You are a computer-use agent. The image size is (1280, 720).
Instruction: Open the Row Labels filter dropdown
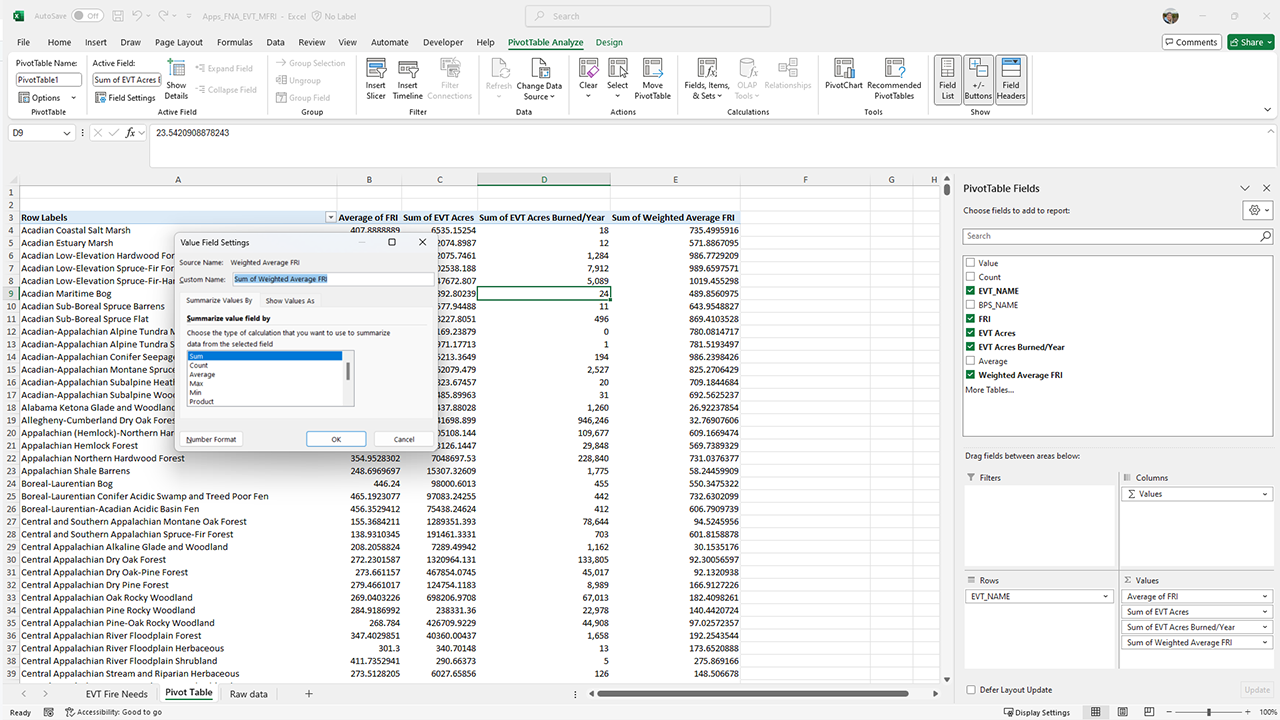331,217
